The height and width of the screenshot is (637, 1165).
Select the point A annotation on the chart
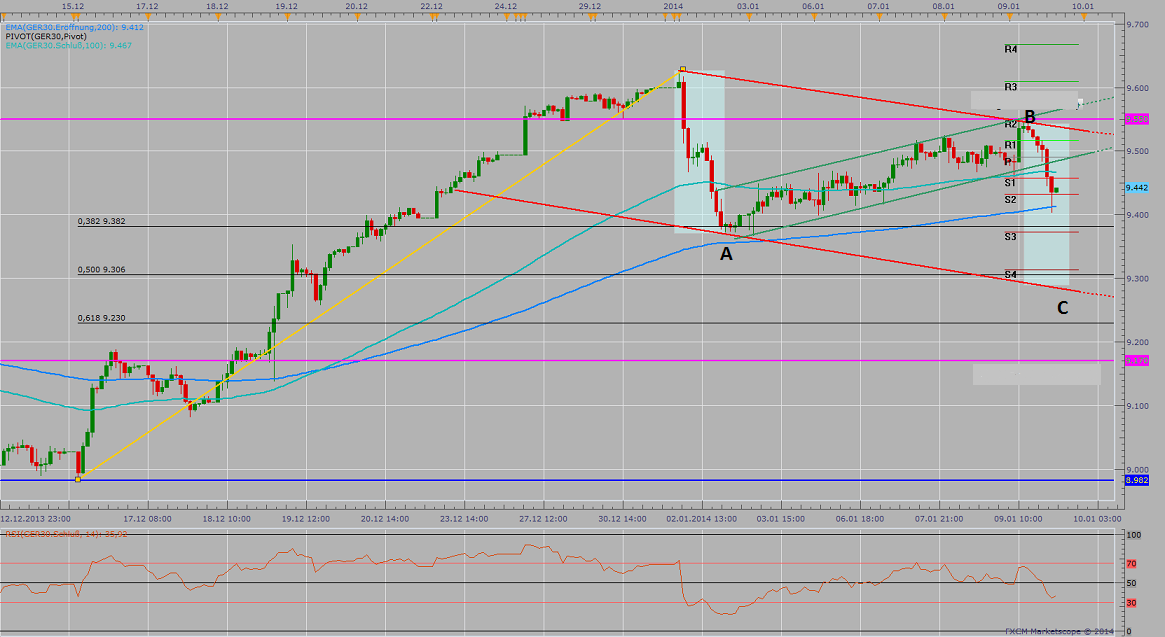[x=726, y=254]
